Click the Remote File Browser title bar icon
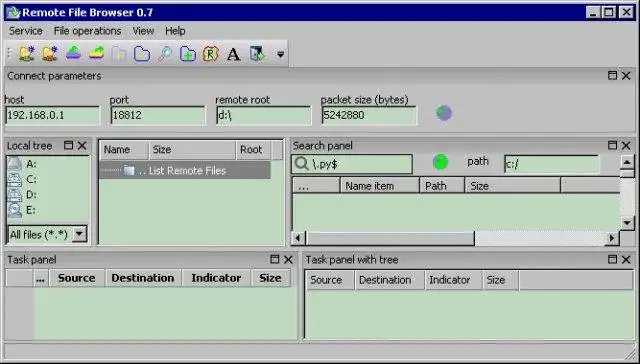Screen dimensions: 640x364 (x=13, y=12)
